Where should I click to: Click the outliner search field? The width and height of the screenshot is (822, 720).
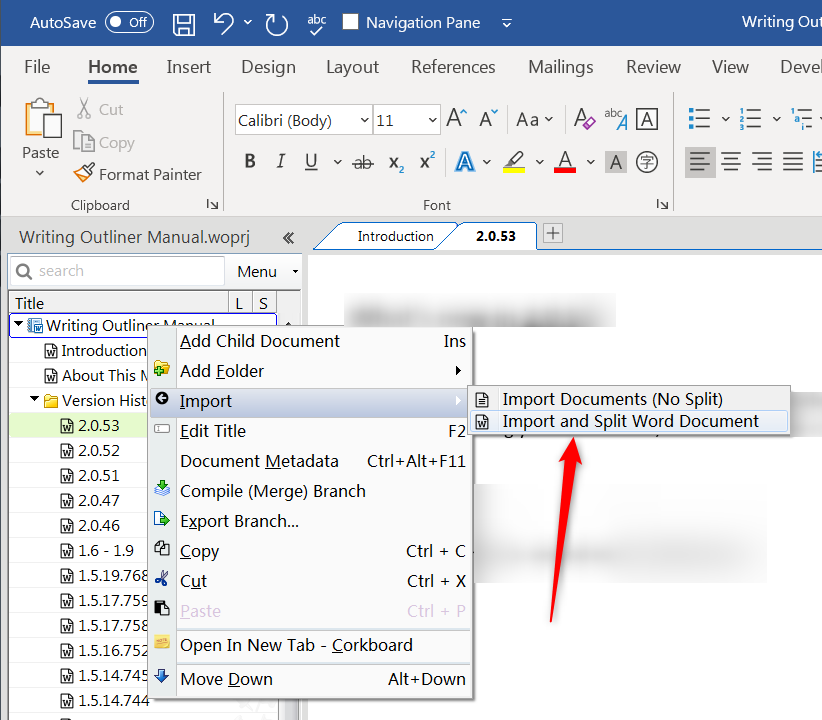coord(118,271)
